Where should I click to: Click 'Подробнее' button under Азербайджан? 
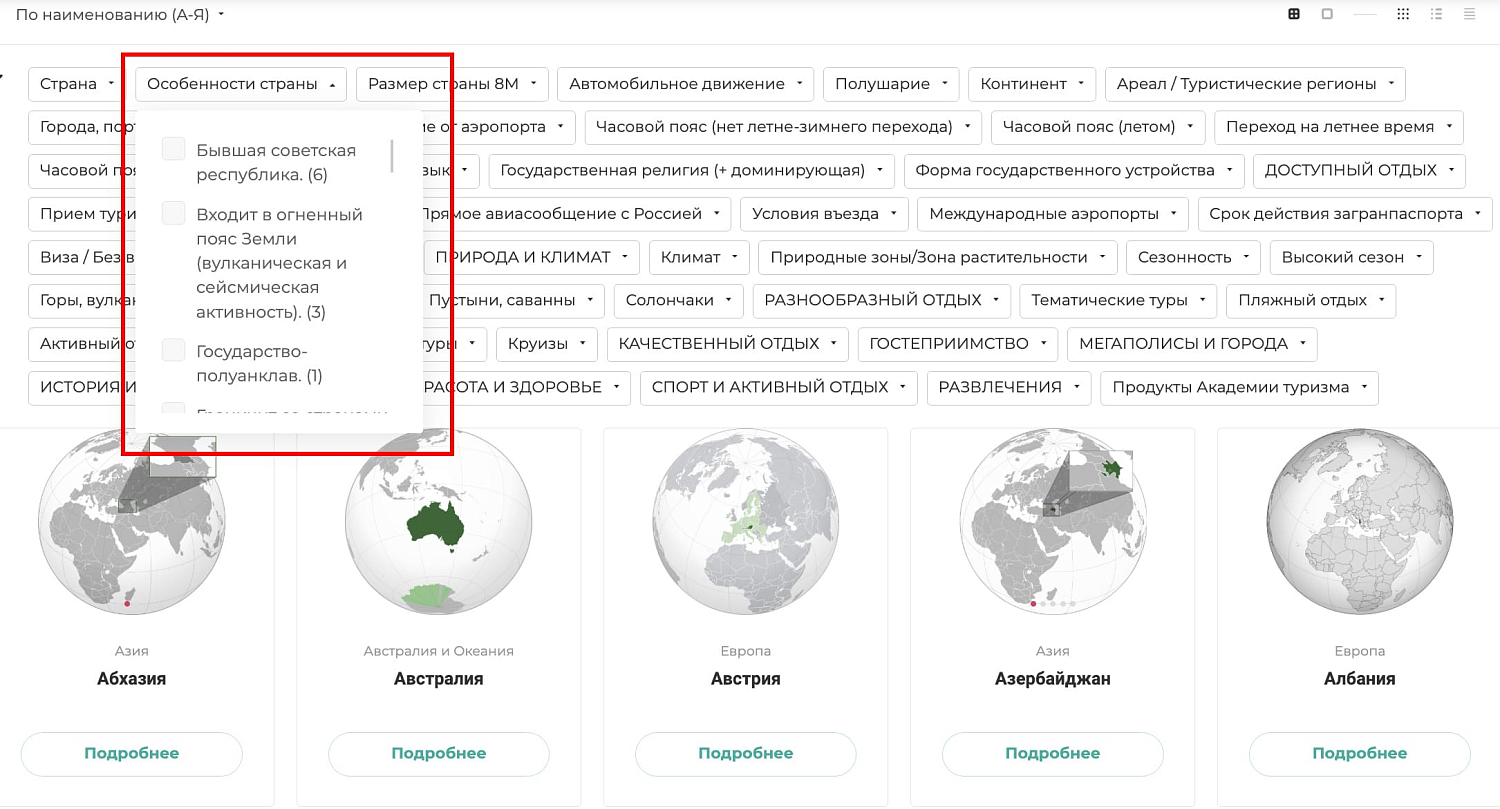tap(1052, 754)
